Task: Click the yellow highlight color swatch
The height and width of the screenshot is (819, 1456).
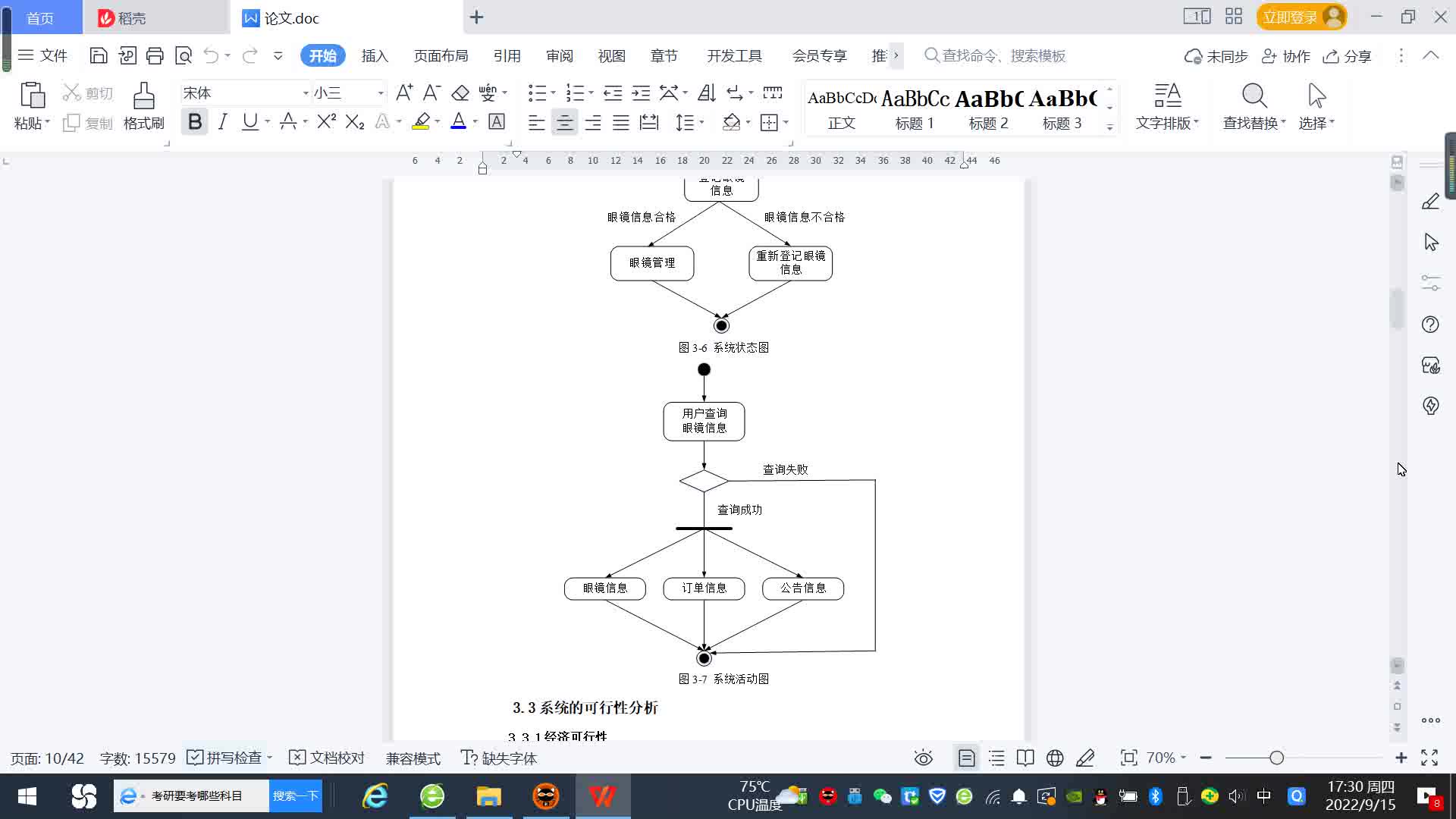Action: [x=421, y=121]
